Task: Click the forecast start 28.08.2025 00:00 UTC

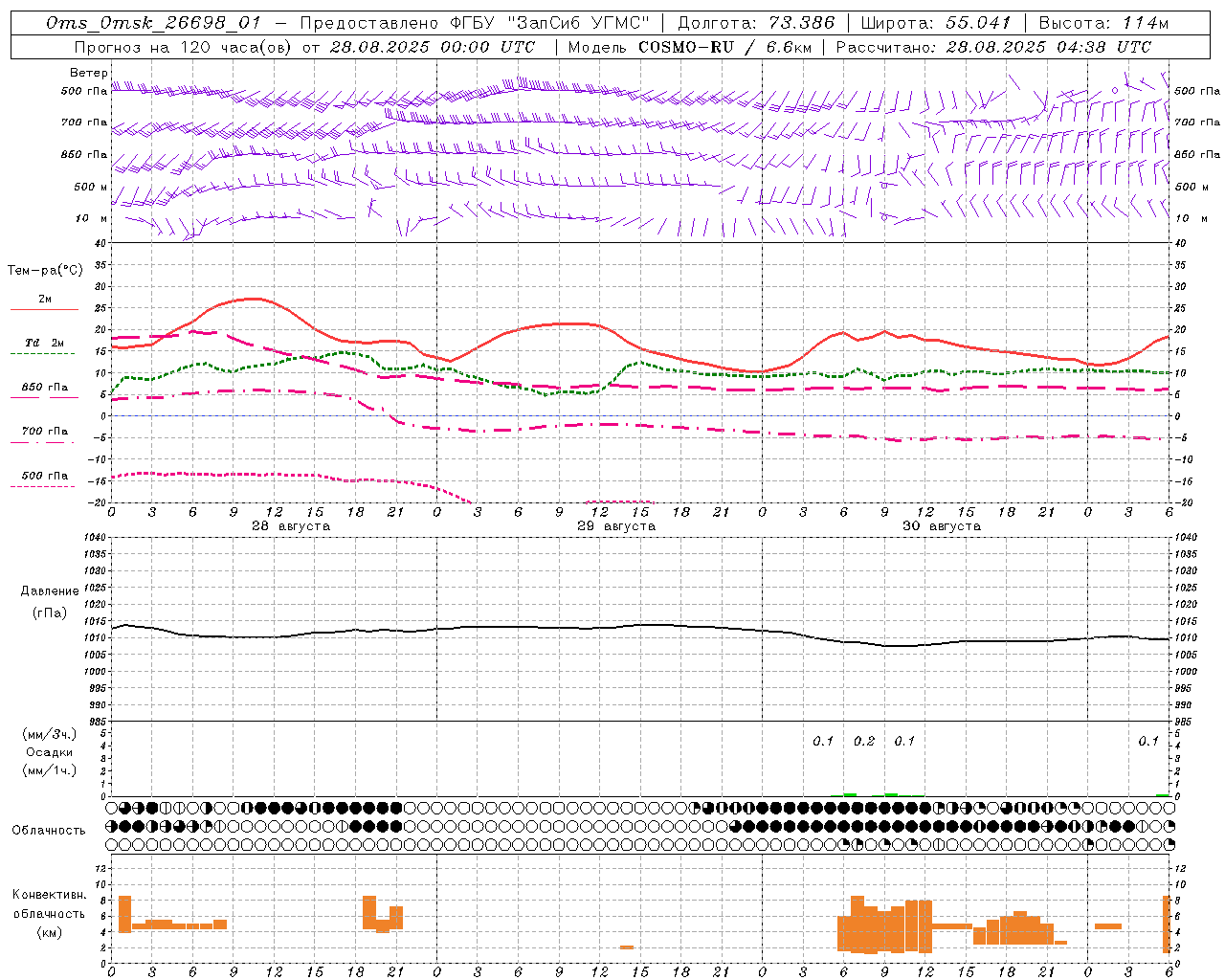Action: pos(433,47)
